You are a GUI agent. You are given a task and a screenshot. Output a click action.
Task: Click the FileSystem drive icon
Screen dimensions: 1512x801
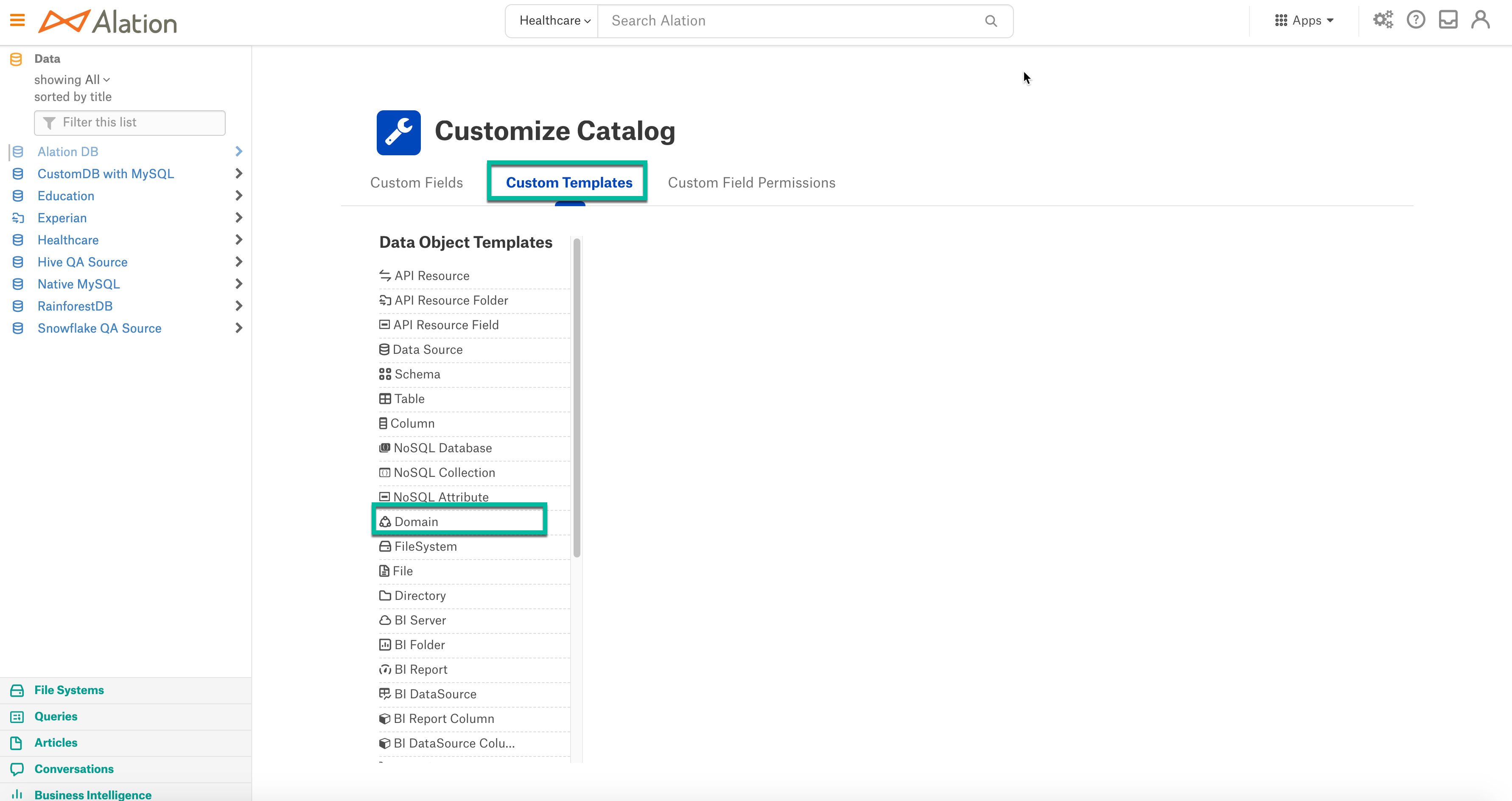click(385, 546)
